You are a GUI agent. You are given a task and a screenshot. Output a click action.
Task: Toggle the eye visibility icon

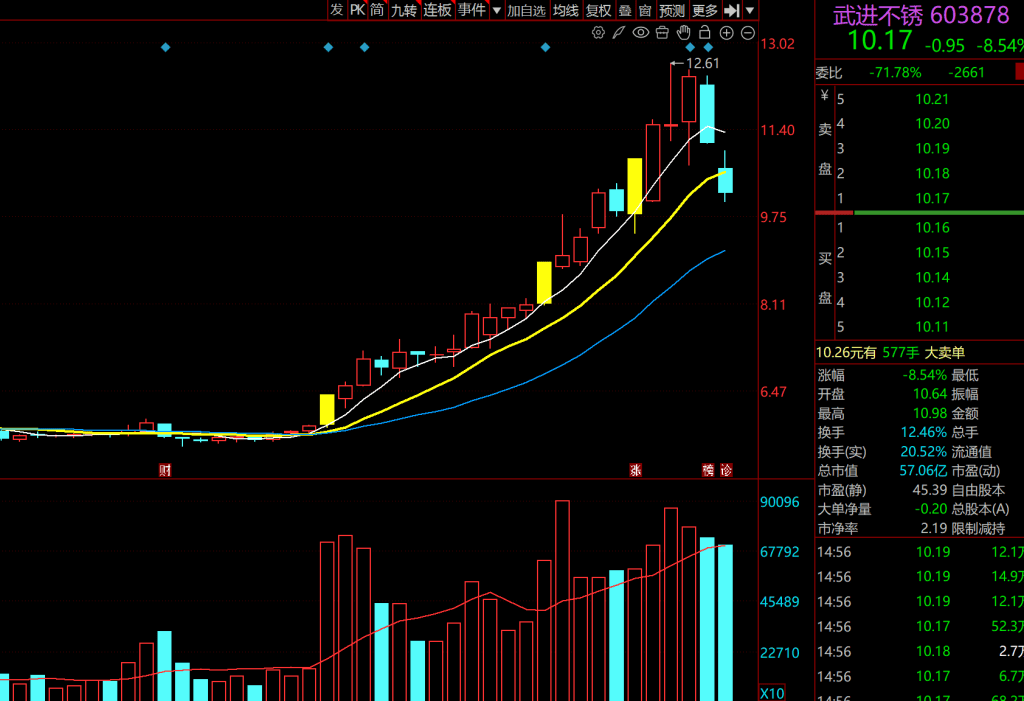tap(641, 33)
